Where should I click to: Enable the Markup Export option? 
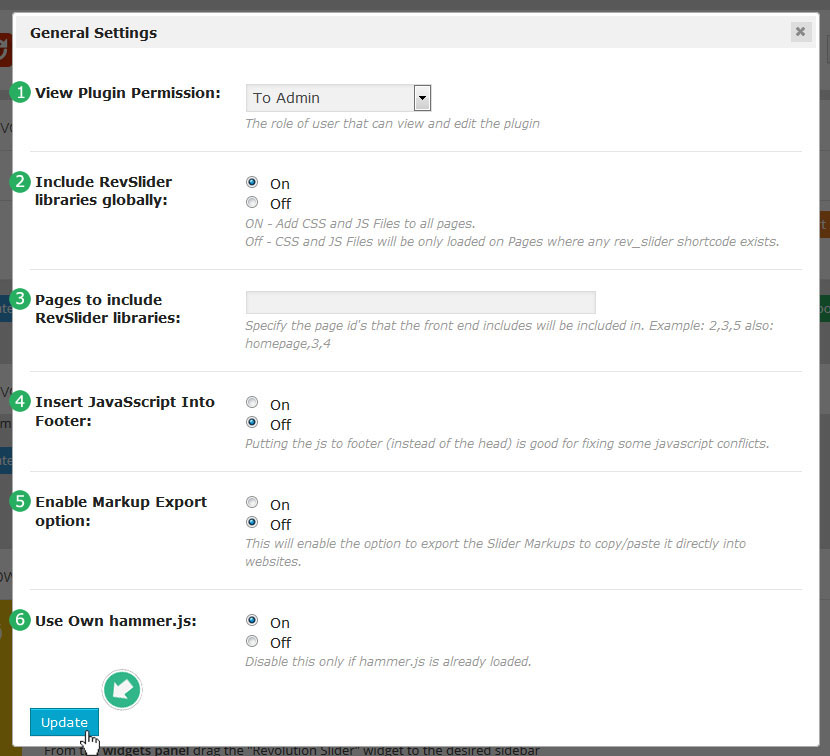click(252, 503)
